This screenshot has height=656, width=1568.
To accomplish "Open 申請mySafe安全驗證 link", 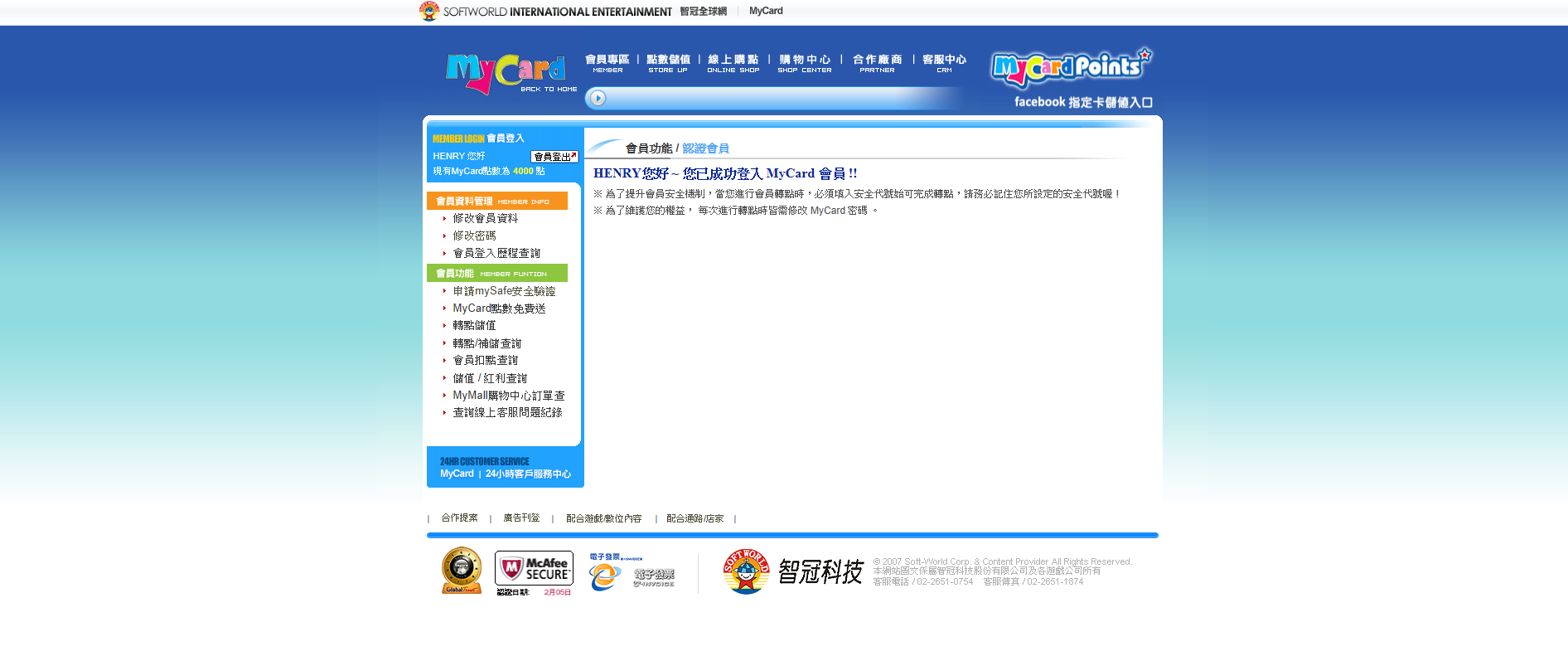I will [x=504, y=291].
